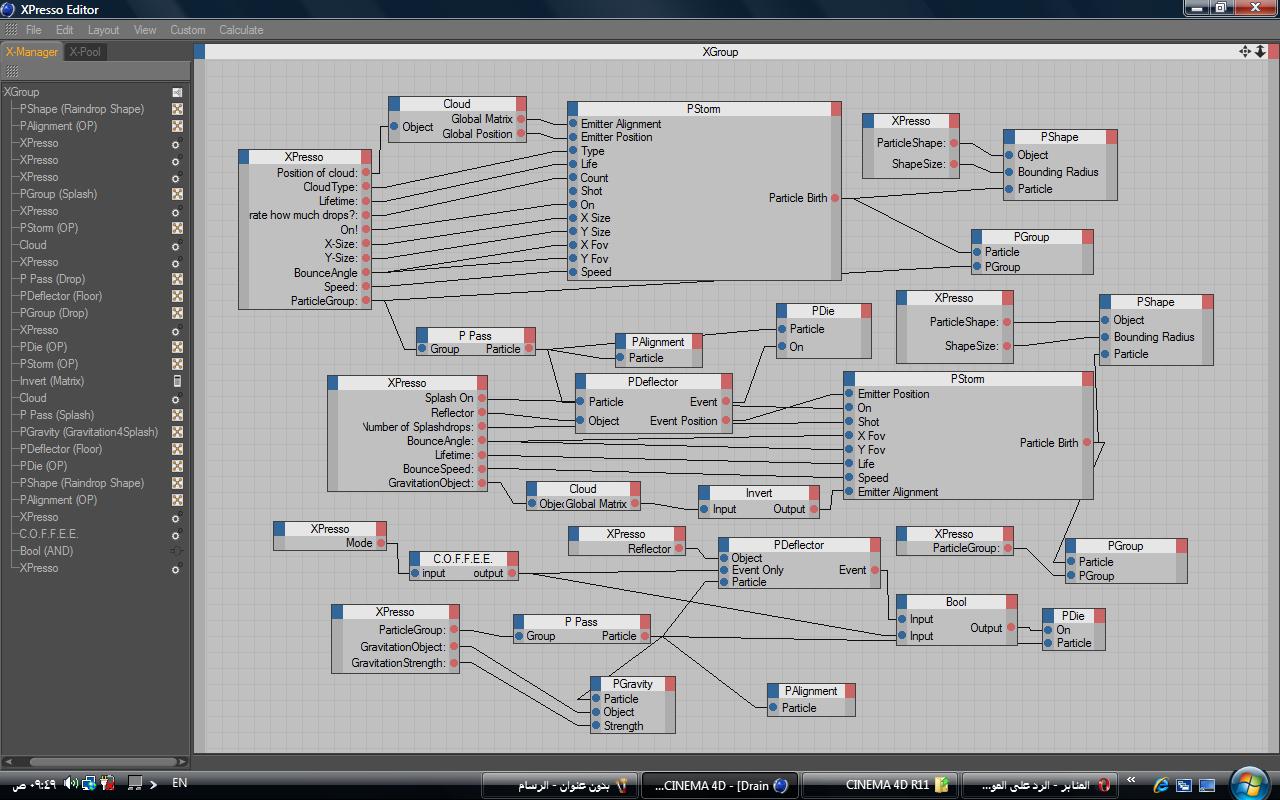This screenshot has height=800, width=1280.
Task: Open inputs menu via C.O.F.F.E.E. node blue corner
Action: pyautogui.click(x=415, y=558)
